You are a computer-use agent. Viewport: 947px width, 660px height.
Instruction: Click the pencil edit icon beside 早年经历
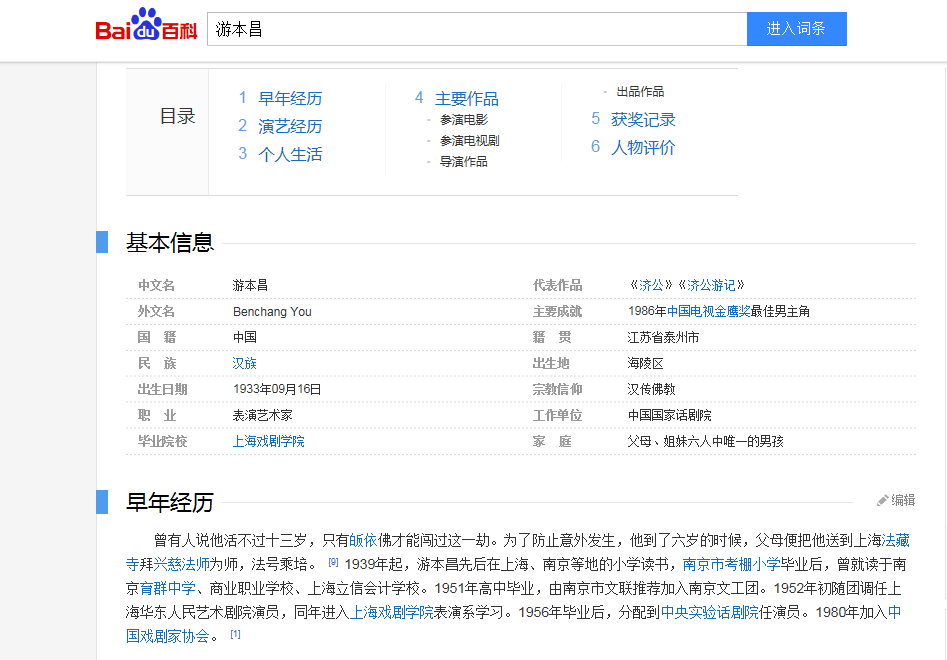[x=882, y=501]
